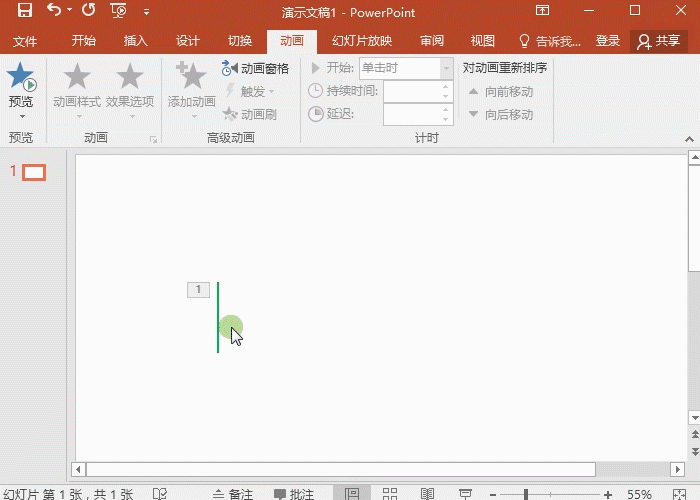The width and height of the screenshot is (700, 500).
Task: Go to previous slide double-arrow button
Action: 695,434
